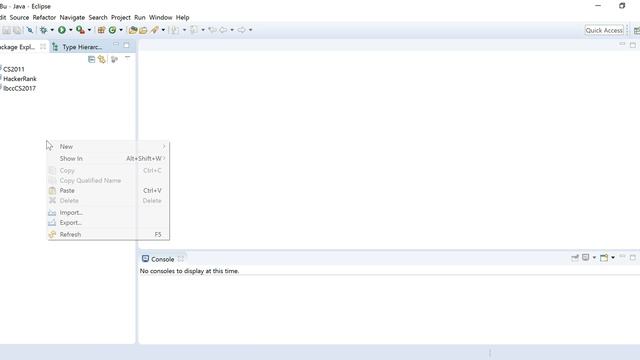
Task: Click the Focus on Active Task icon
Action: point(114,60)
